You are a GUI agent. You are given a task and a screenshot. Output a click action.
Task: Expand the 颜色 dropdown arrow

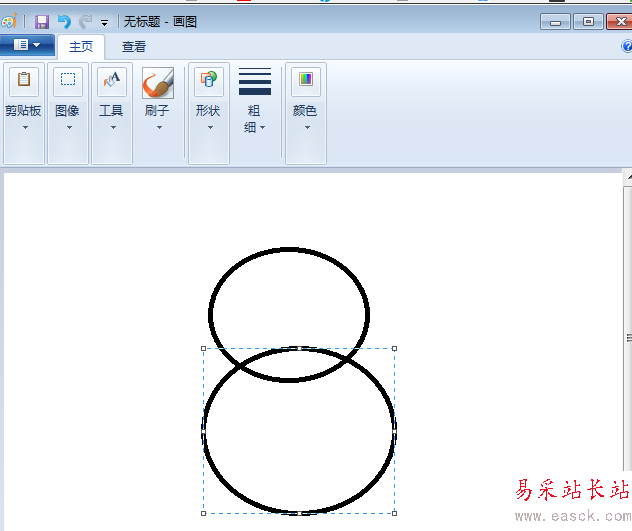(307, 127)
